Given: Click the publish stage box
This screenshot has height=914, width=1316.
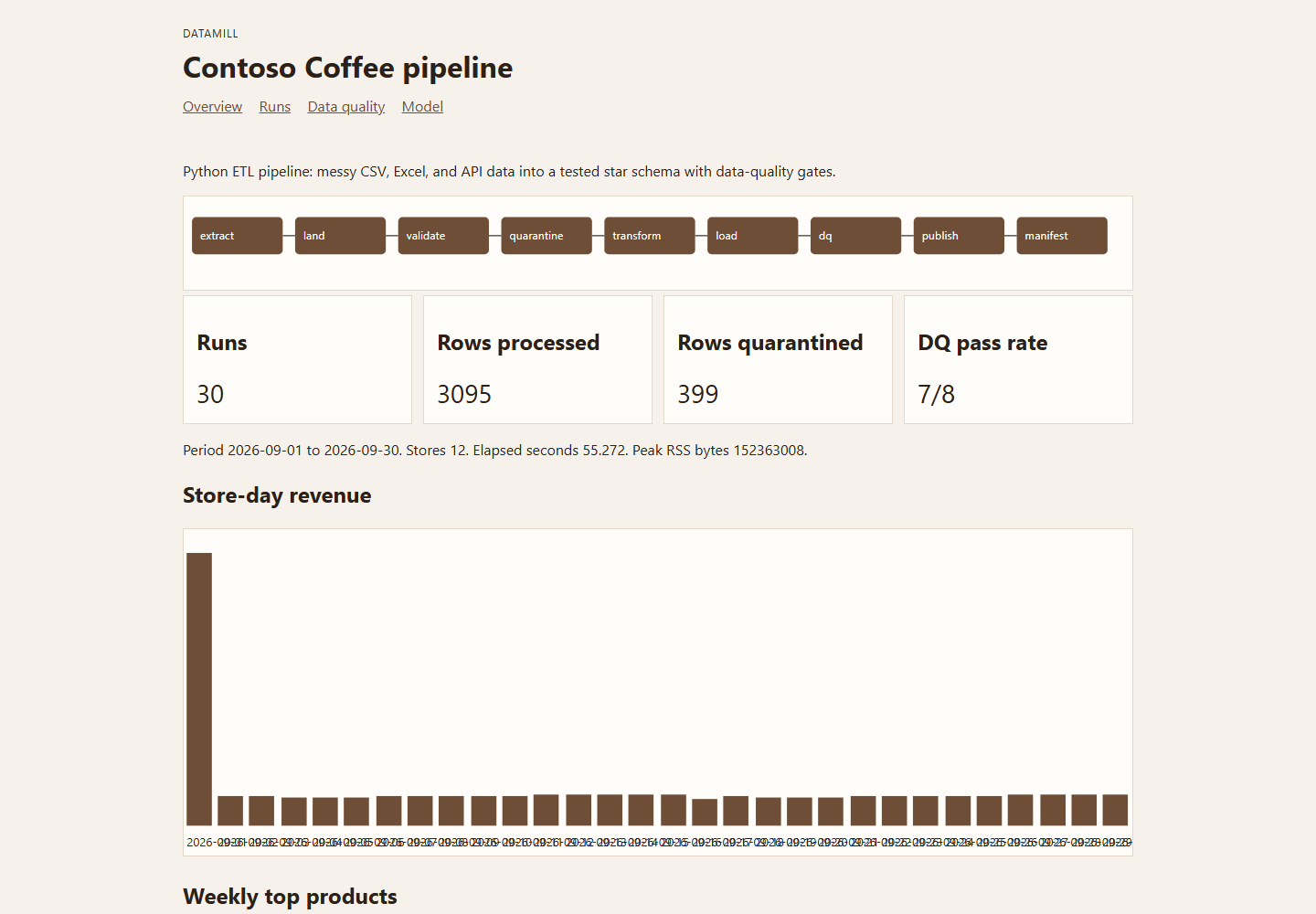Looking at the screenshot, I should point(959,236).
